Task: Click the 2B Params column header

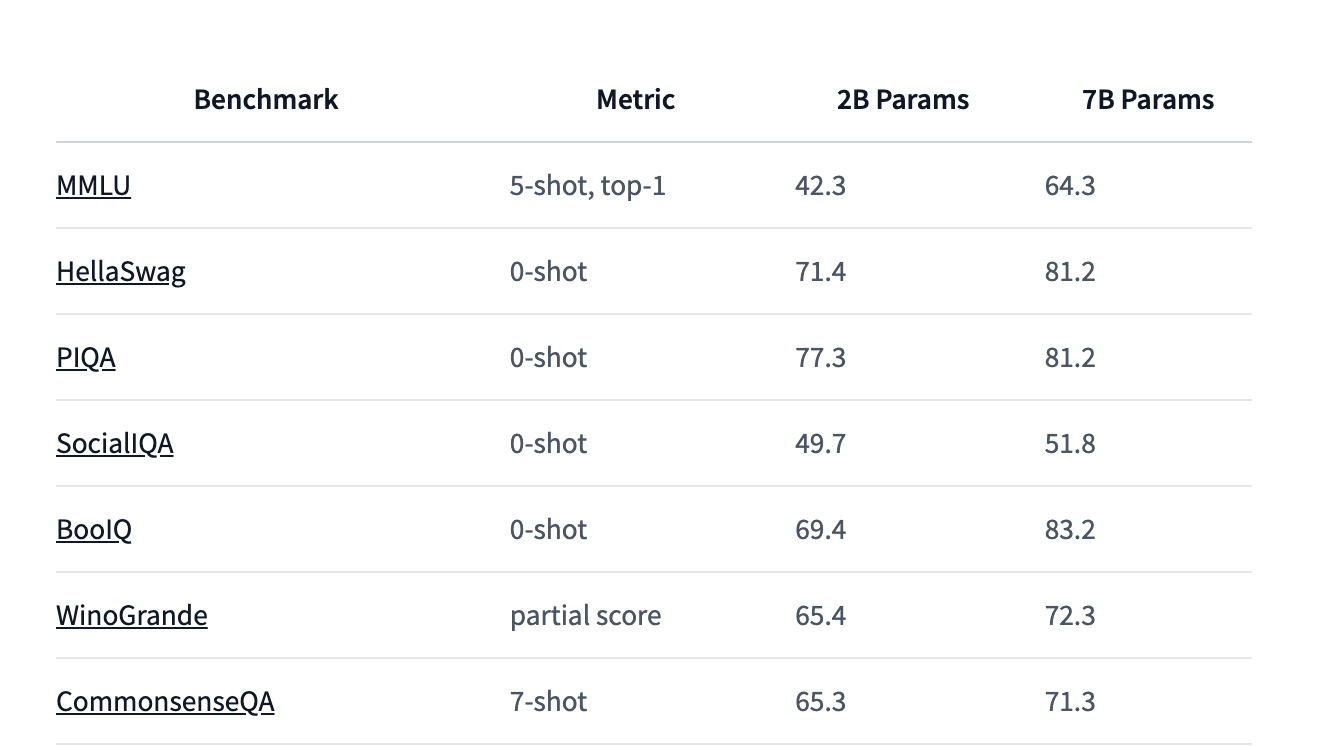Action: click(902, 100)
